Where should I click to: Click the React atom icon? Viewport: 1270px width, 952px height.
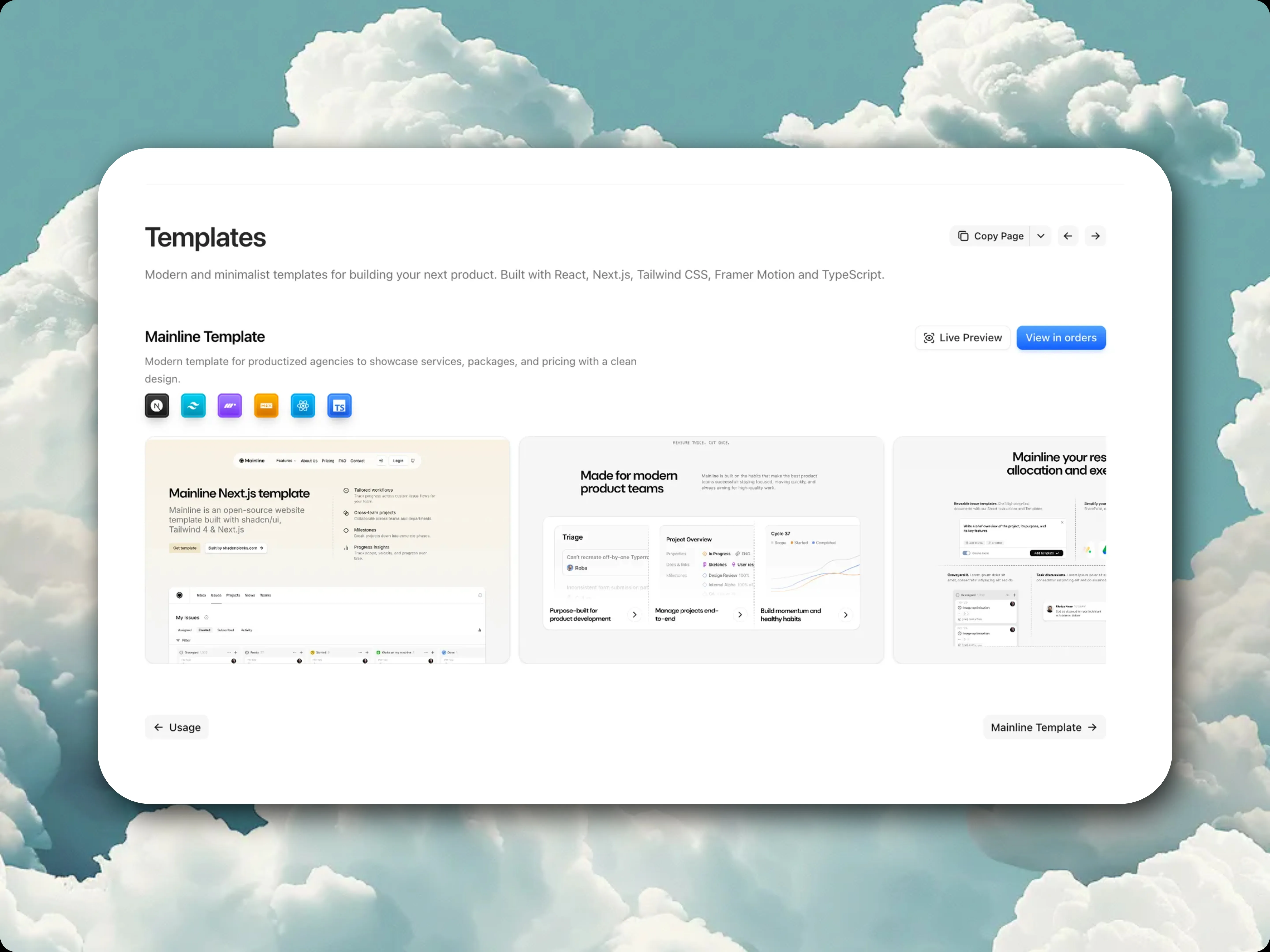pos(303,406)
